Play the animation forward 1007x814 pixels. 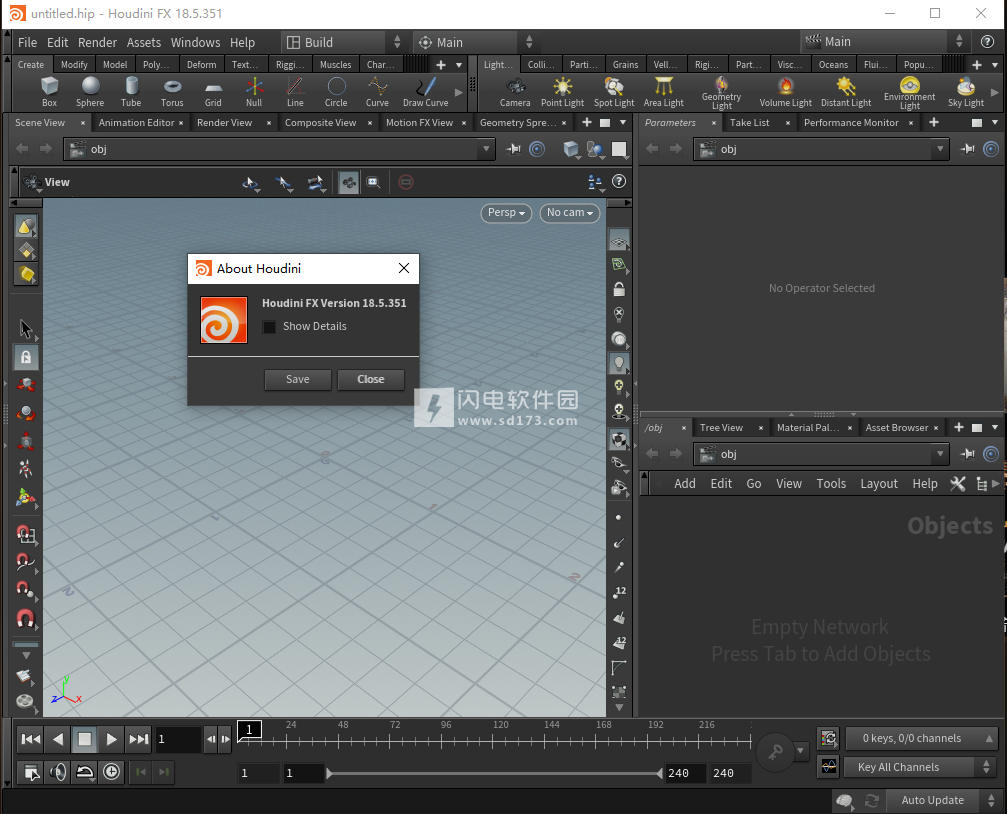(x=111, y=739)
